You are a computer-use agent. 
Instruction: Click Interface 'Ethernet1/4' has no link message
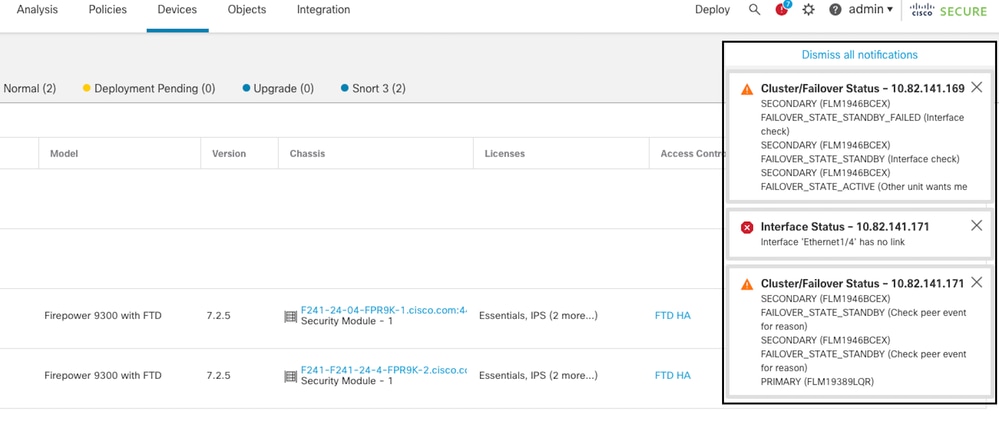pos(833,242)
